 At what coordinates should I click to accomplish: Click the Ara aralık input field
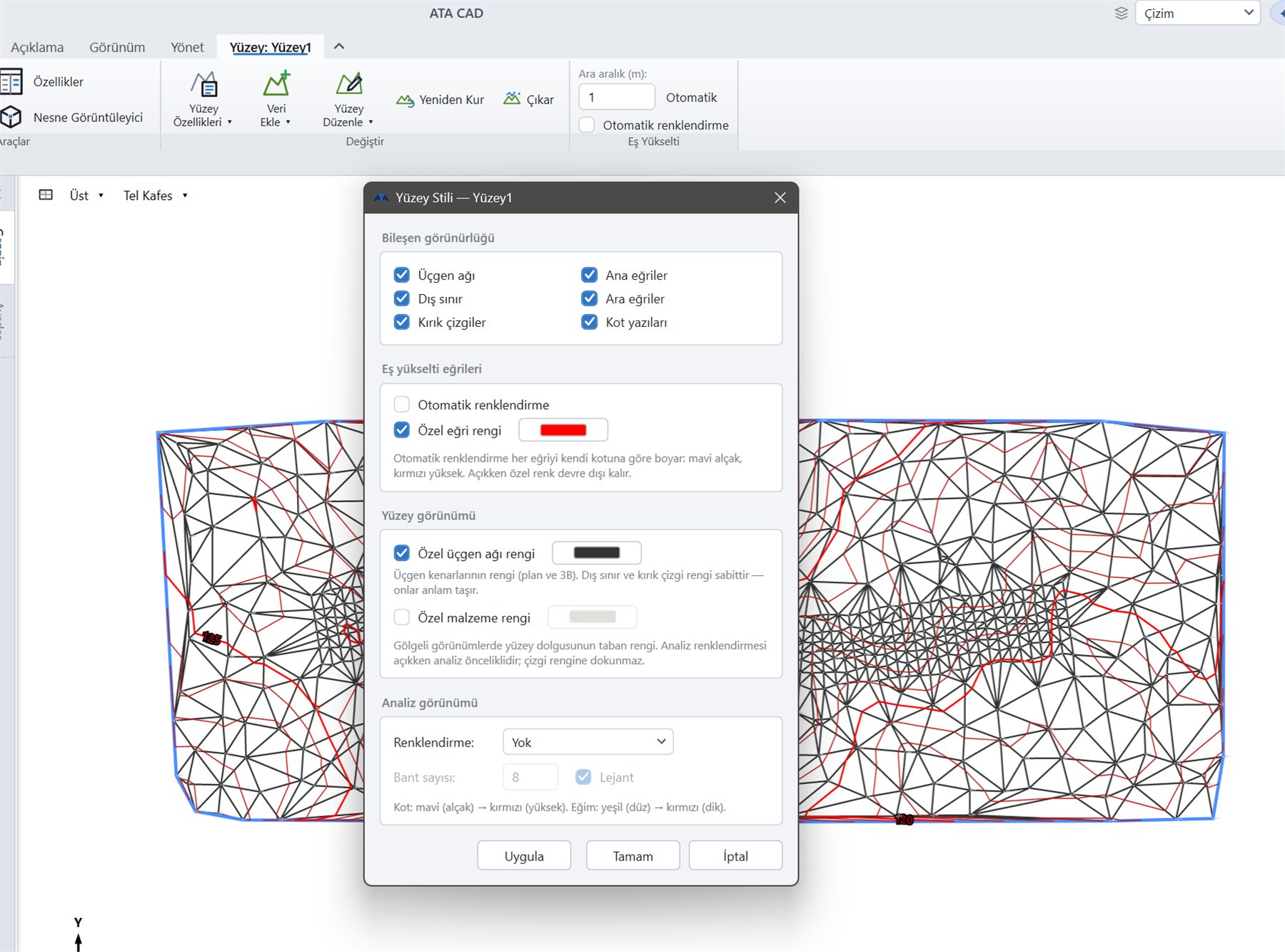(617, 97)
